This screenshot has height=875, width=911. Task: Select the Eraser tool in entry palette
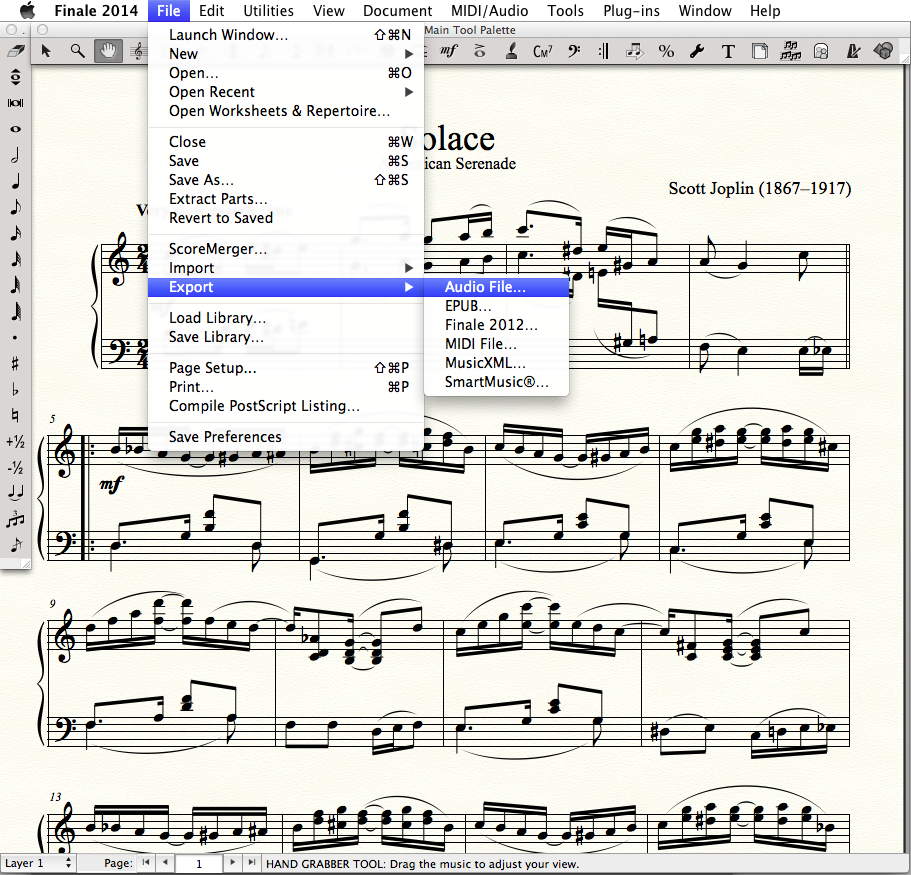[16, 51]
